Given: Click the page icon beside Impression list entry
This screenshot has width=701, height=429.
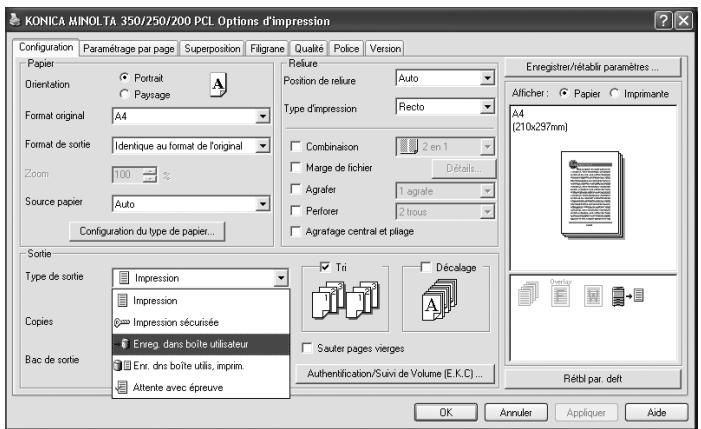Looking at the screenshot, I should 122,300.
